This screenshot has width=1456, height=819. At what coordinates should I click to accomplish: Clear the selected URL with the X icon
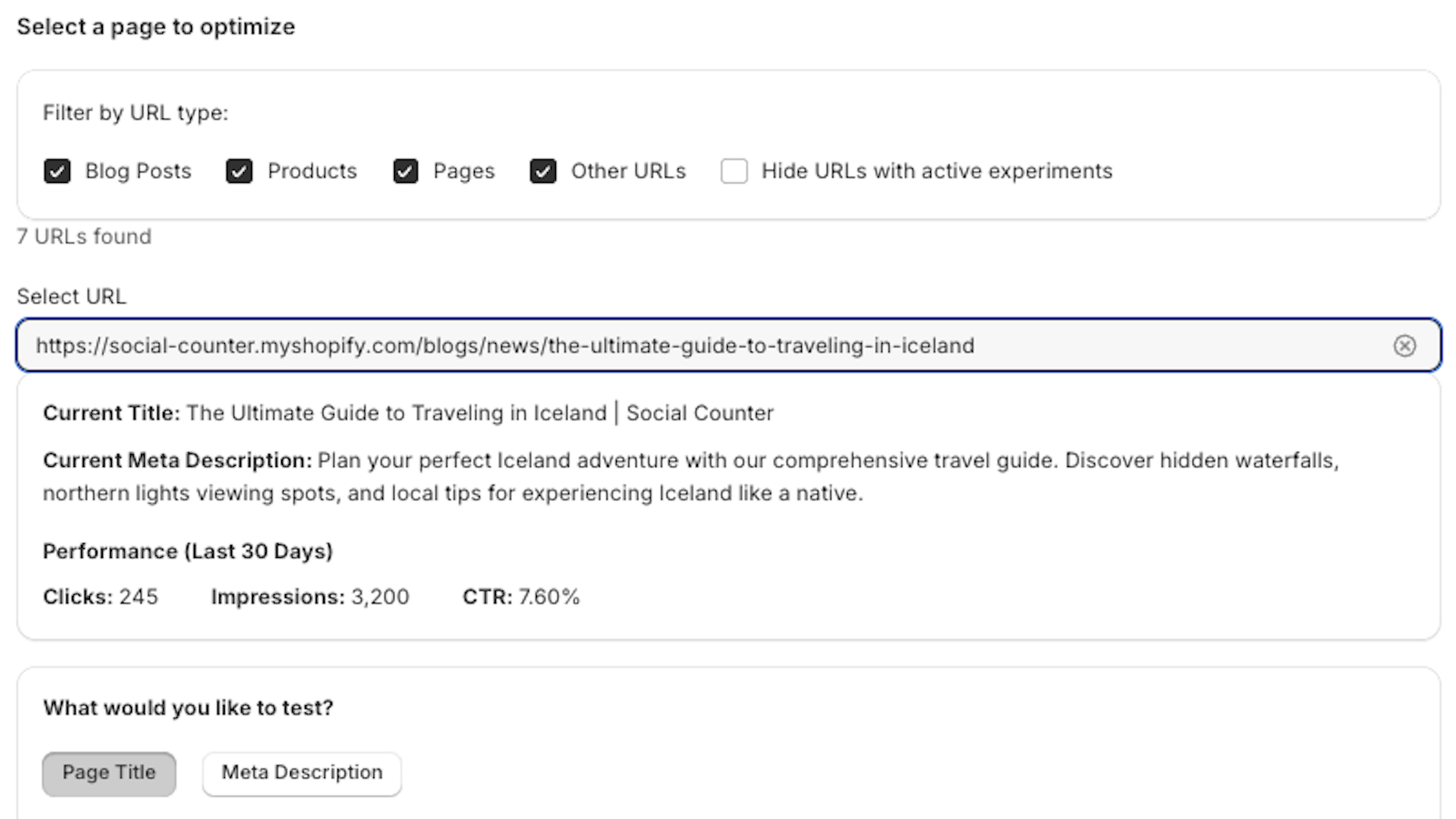(x=1404, y=346)
